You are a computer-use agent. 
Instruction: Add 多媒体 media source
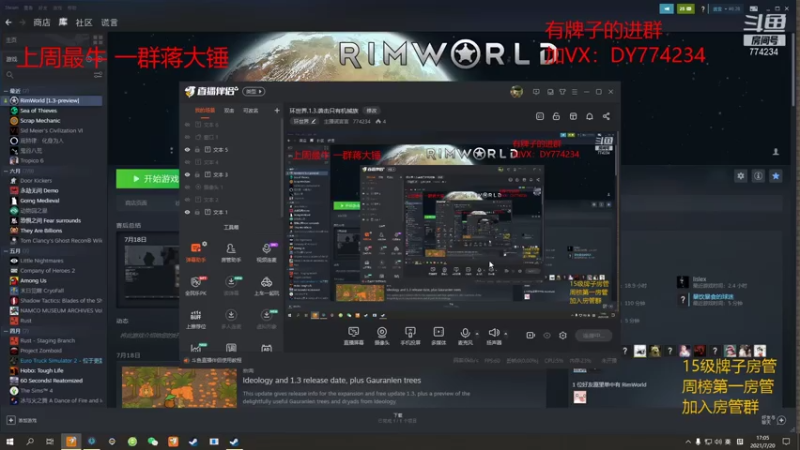point(438,336)
